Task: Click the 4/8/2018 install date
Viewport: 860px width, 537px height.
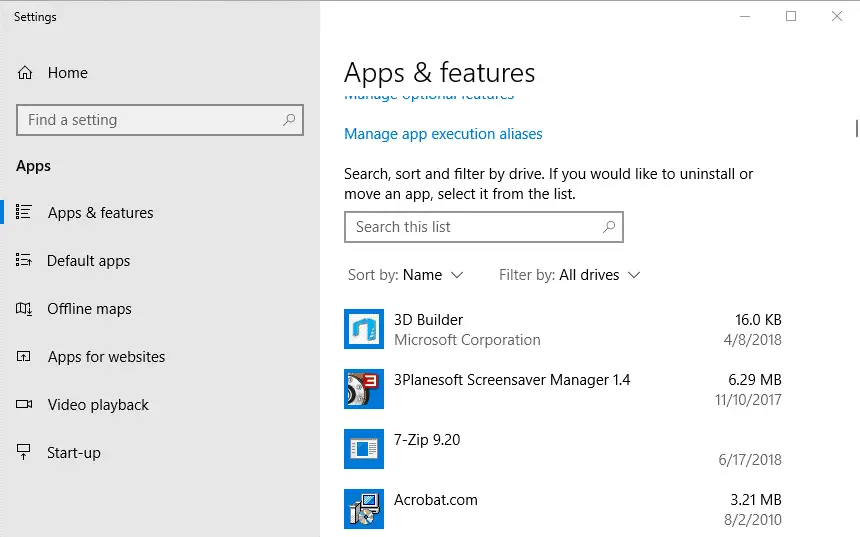Action: (x=752, y=340)
